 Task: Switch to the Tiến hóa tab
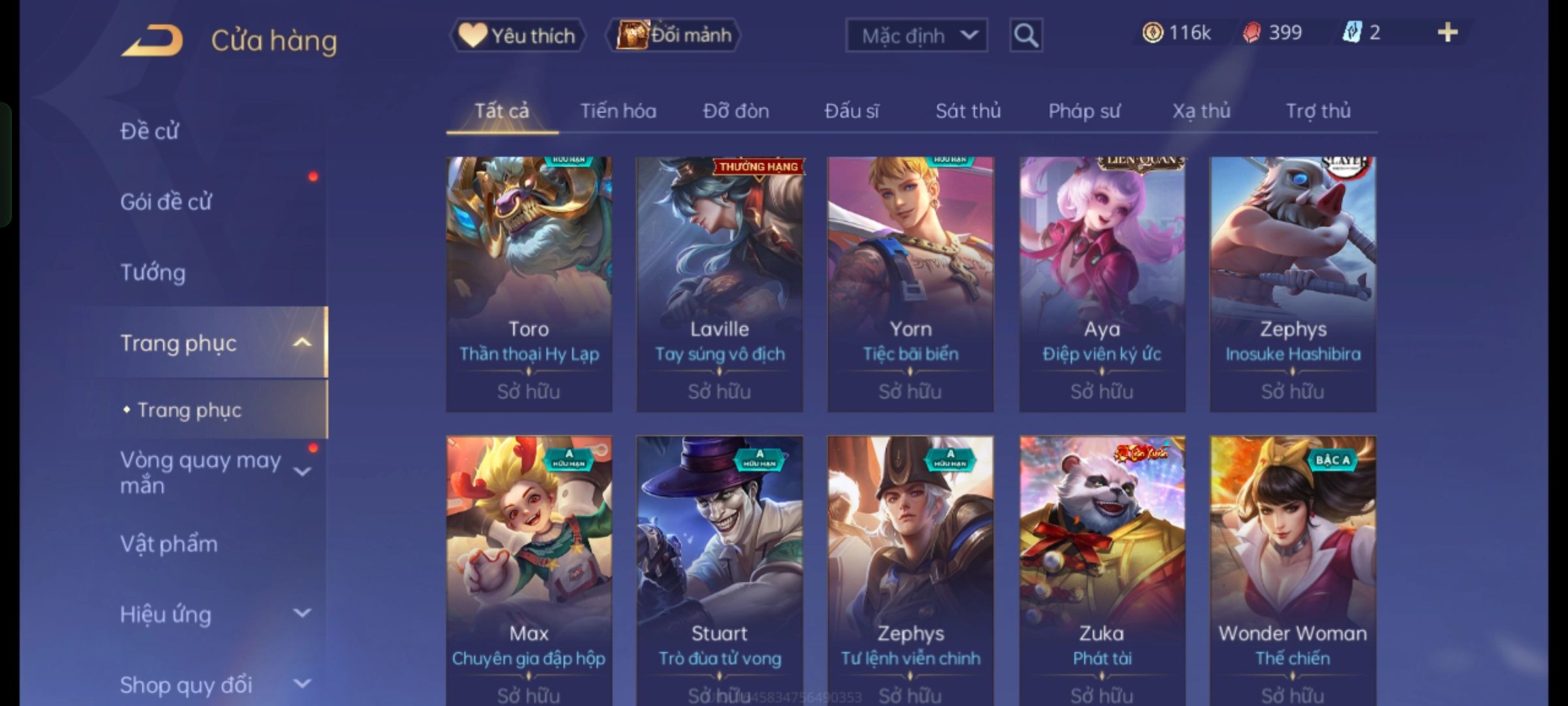coord(618,111)
